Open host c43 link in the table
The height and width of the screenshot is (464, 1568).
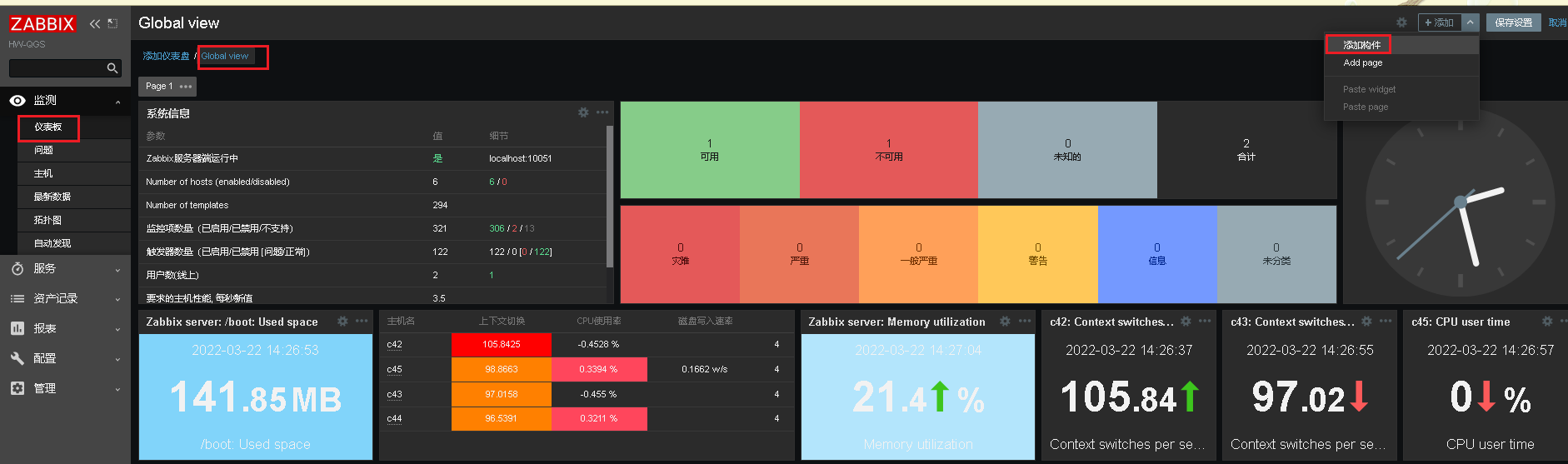[x=394, y=394]
